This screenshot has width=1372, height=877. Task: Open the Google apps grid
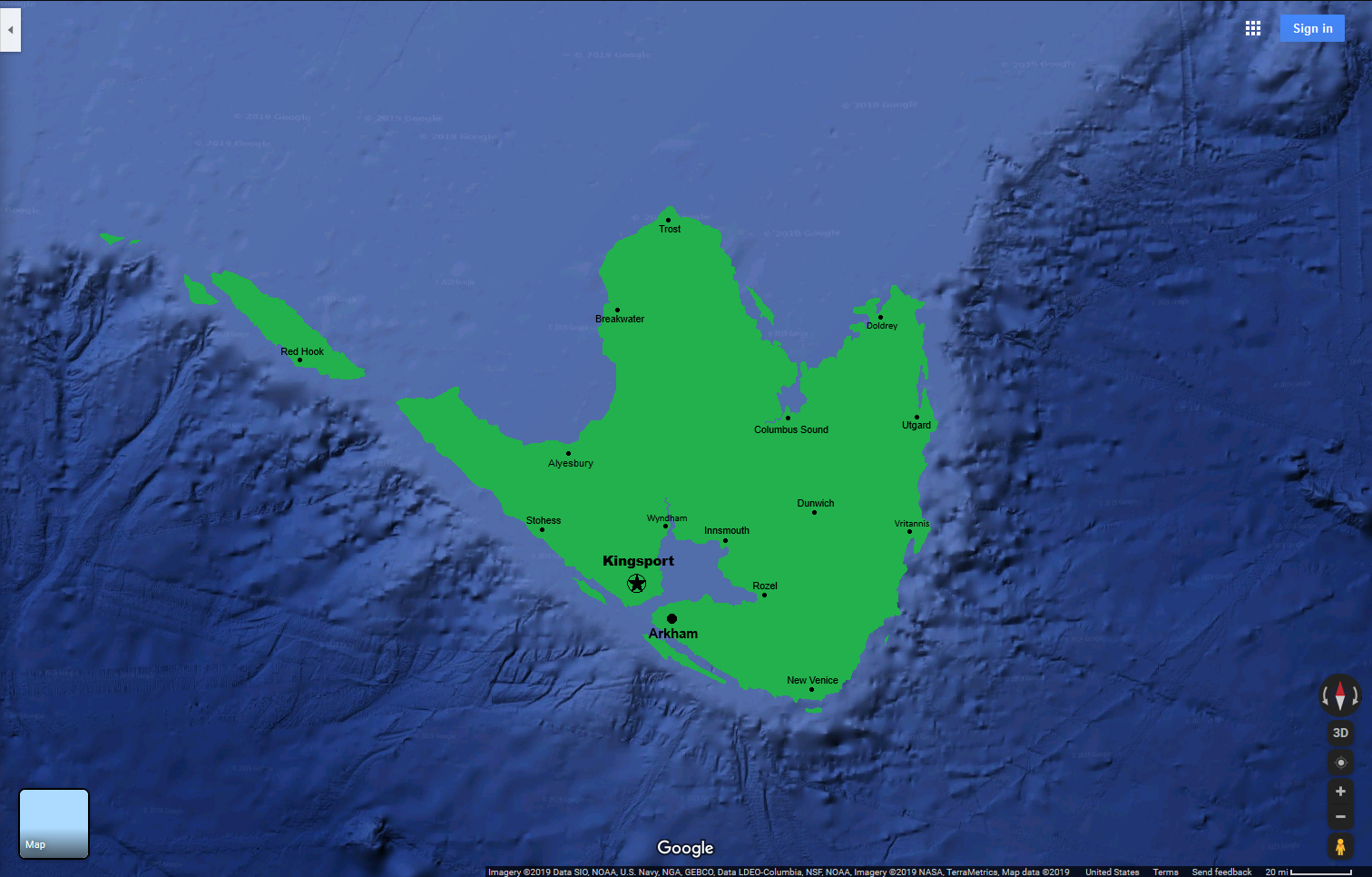(x=1253, y=28)
